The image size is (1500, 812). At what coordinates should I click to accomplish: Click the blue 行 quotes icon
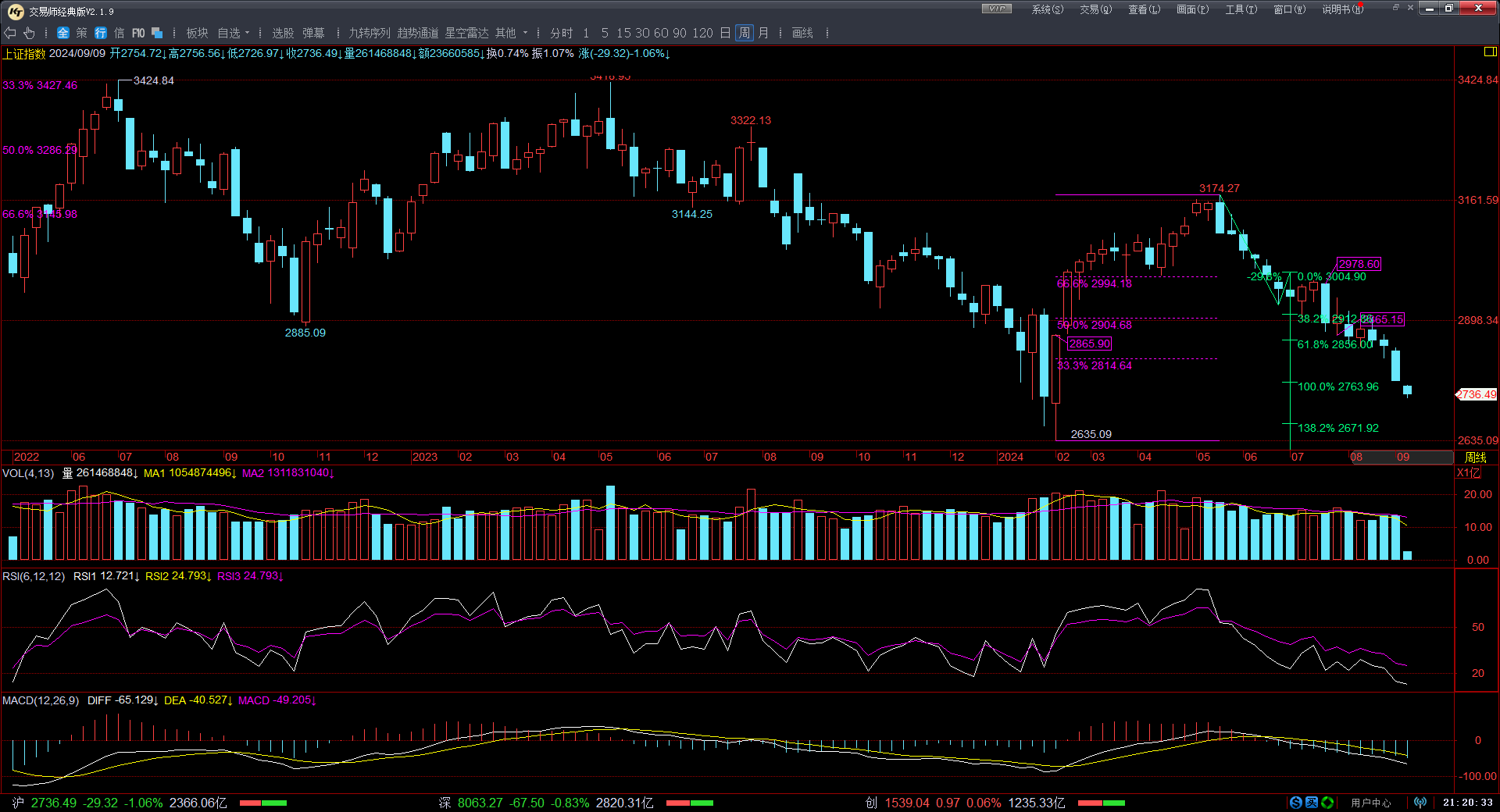point(101,33)
